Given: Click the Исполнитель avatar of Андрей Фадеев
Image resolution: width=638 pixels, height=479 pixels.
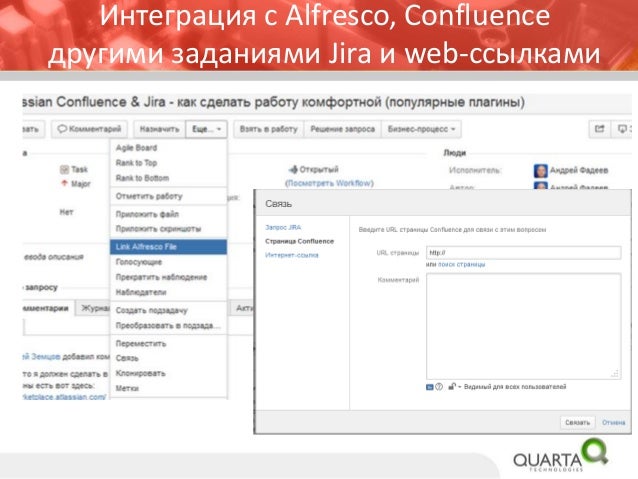Looking at the screenshot, I should point(540,171).
